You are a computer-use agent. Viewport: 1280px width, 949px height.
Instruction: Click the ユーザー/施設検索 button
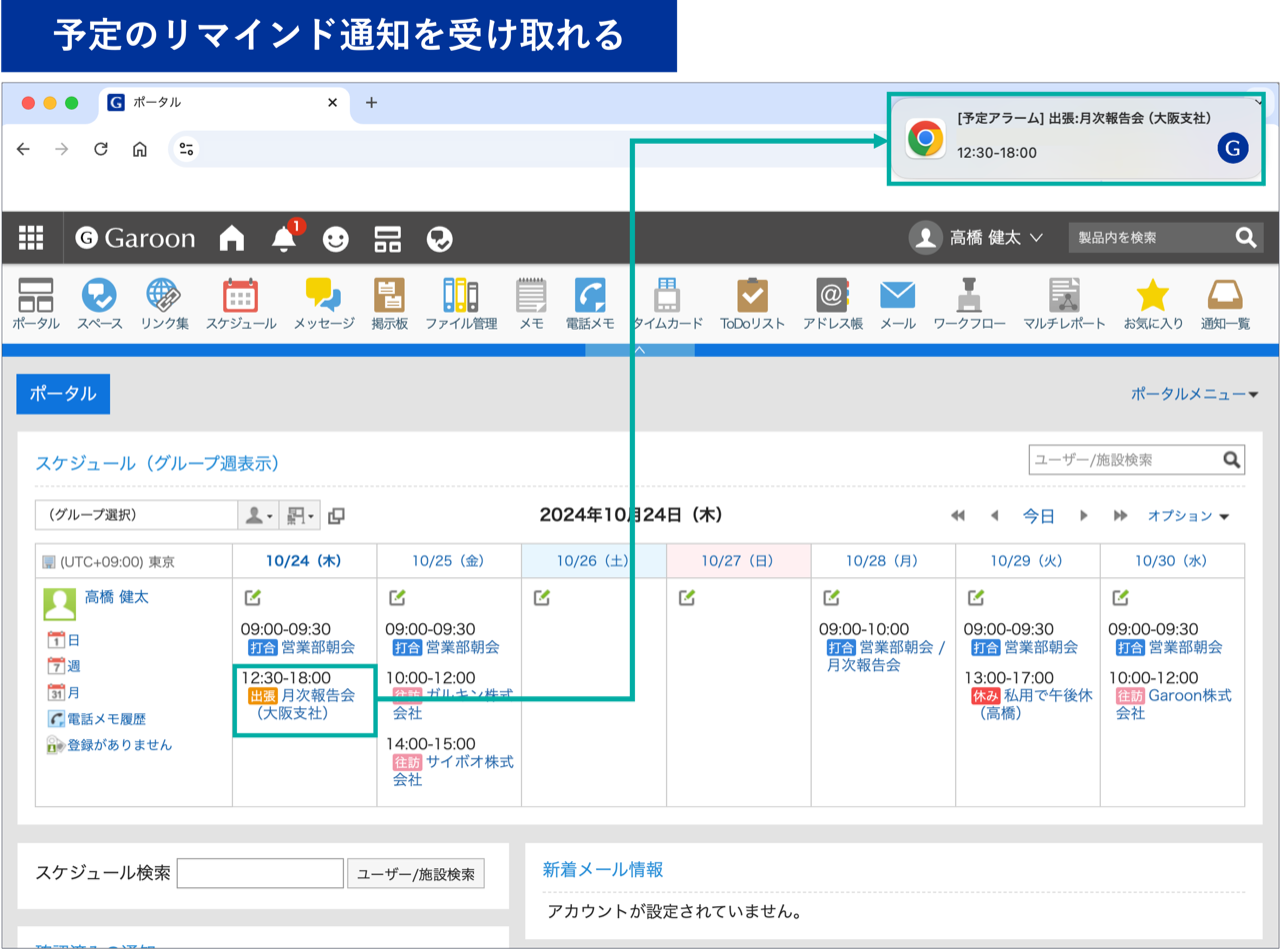click(415, 874)
